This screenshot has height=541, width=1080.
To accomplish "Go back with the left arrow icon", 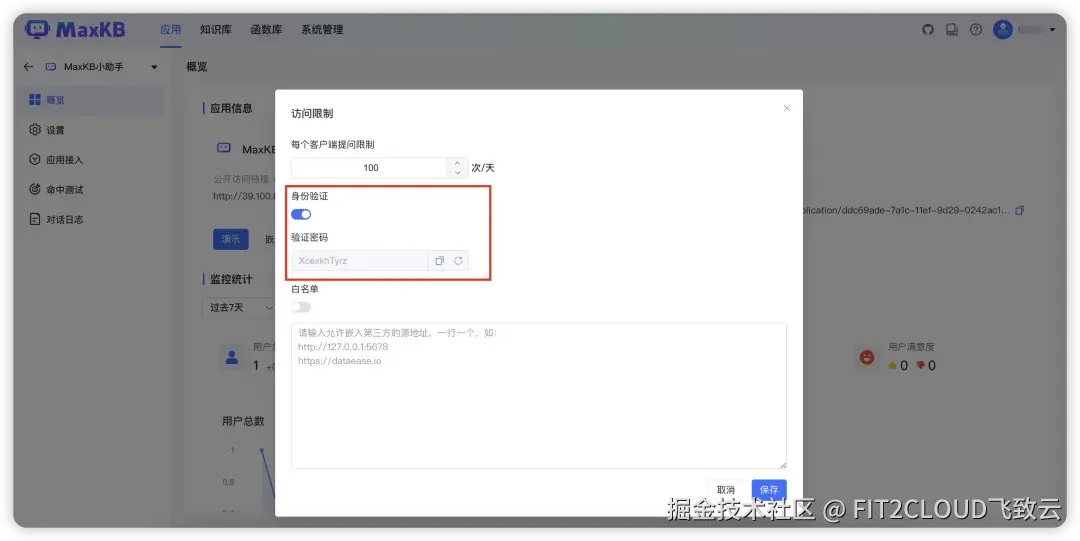I will 28,67.
